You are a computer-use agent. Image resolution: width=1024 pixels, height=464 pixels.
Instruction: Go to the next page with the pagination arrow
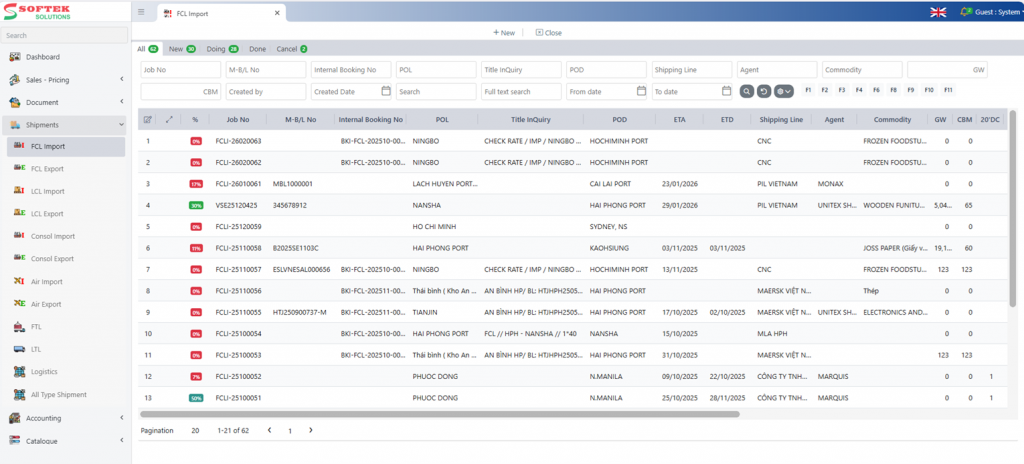(x=311, y=430)
